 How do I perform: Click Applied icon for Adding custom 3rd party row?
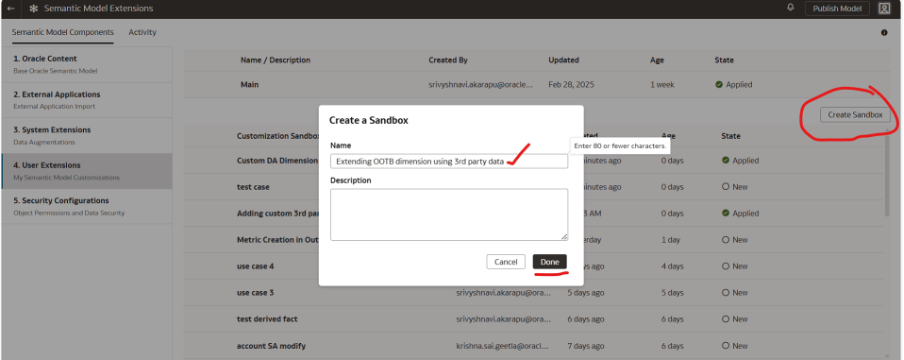726,213
